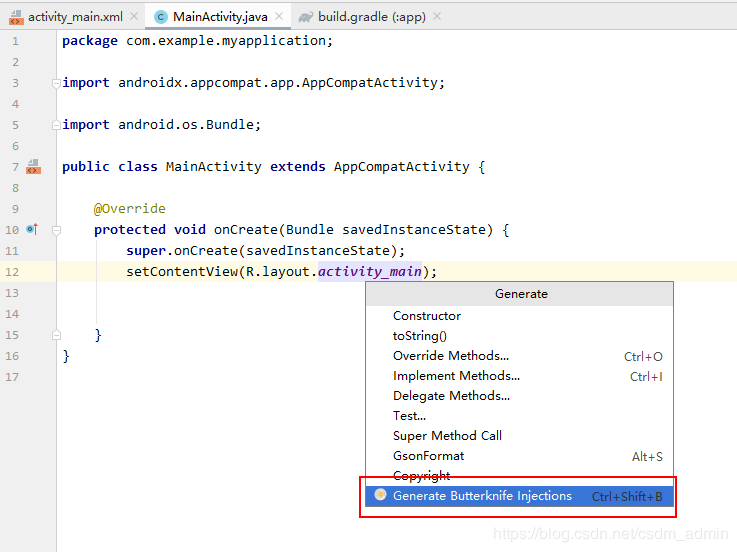Collapse the onCreate method fold on line 10
The width and height of the screenshot is (737, 552).
coord(56,230)
